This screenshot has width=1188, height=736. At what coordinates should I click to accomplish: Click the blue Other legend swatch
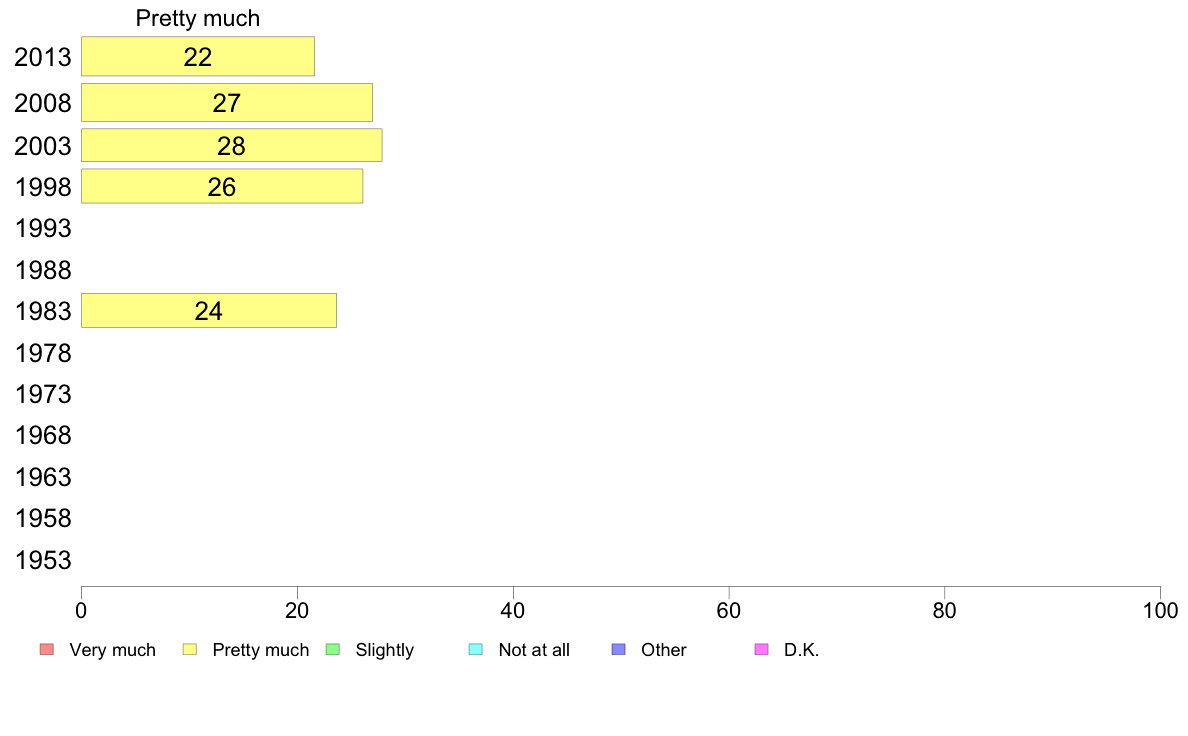coord(618,650)
